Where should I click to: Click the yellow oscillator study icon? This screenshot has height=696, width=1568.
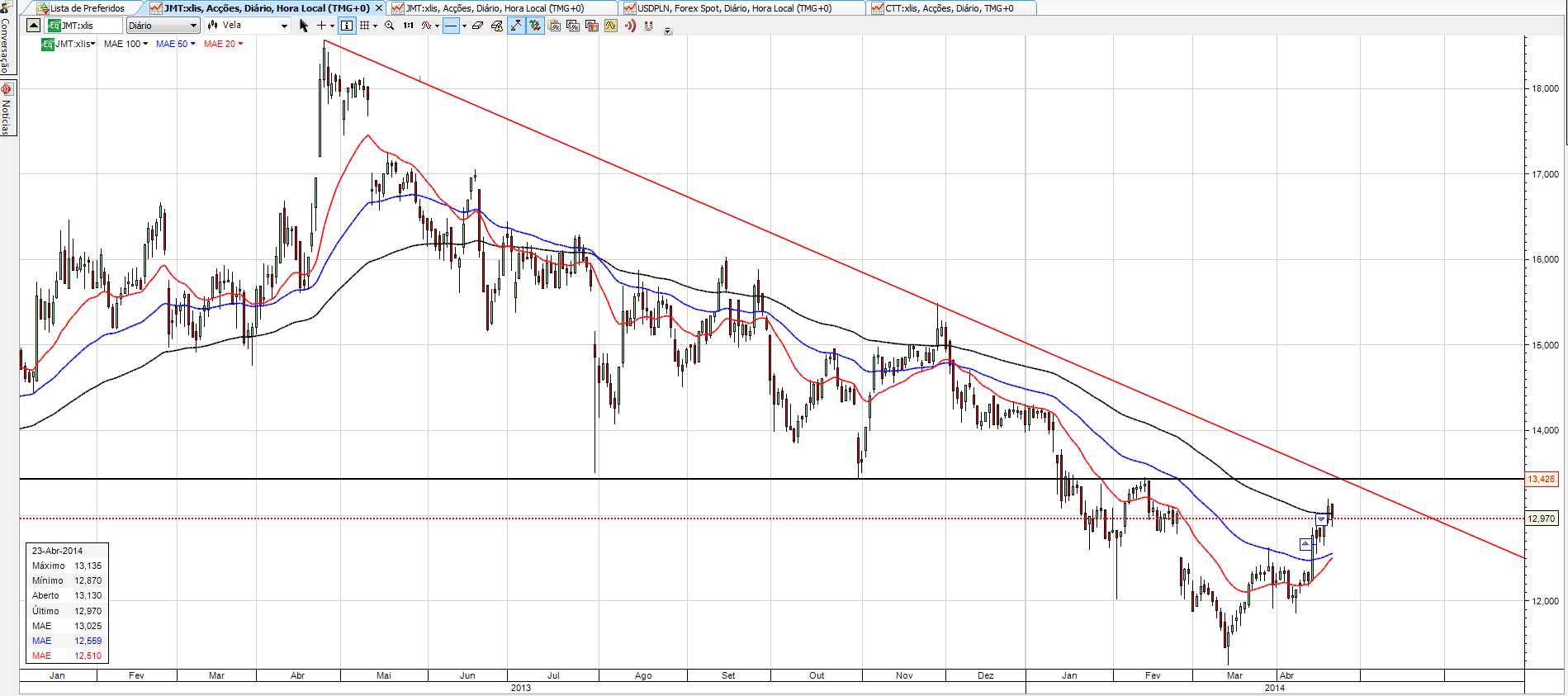(611, 26)
